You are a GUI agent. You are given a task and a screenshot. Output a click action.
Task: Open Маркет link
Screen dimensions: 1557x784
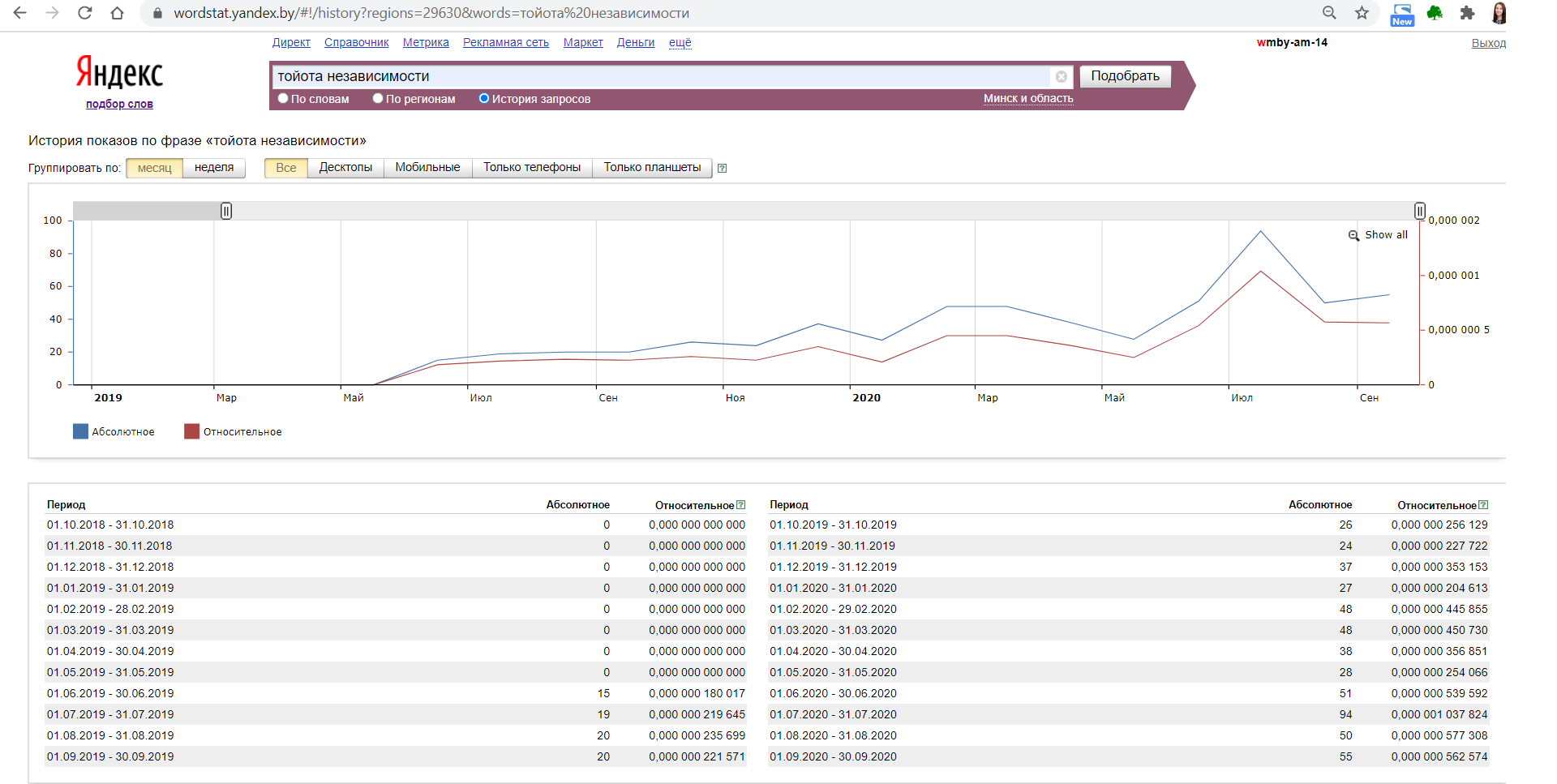(x=583, y=42)
